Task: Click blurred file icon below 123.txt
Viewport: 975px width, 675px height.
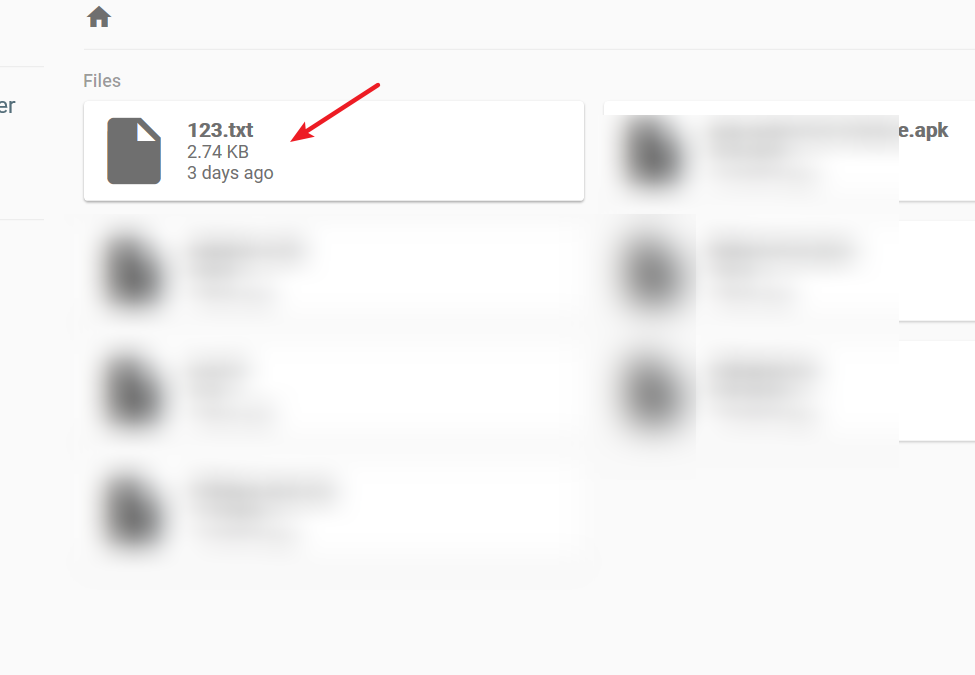Action: (134, 272)
